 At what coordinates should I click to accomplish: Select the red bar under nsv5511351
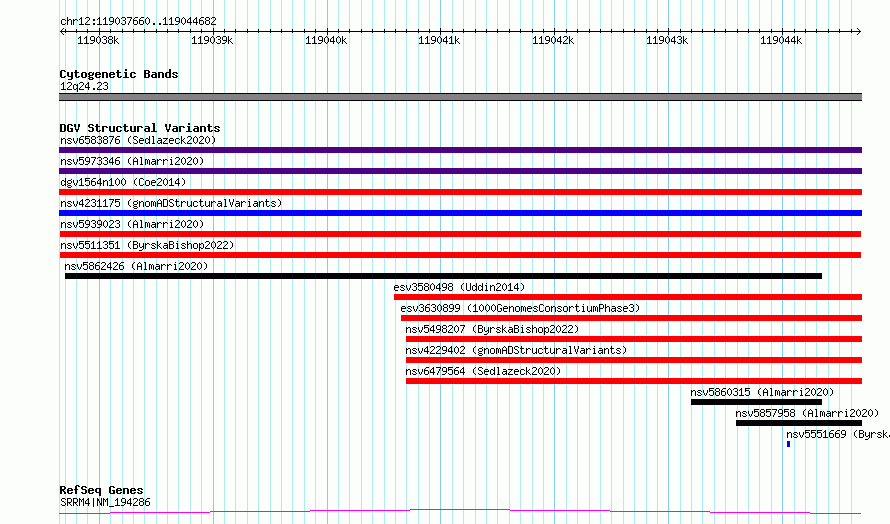click(x=460, y=255)
